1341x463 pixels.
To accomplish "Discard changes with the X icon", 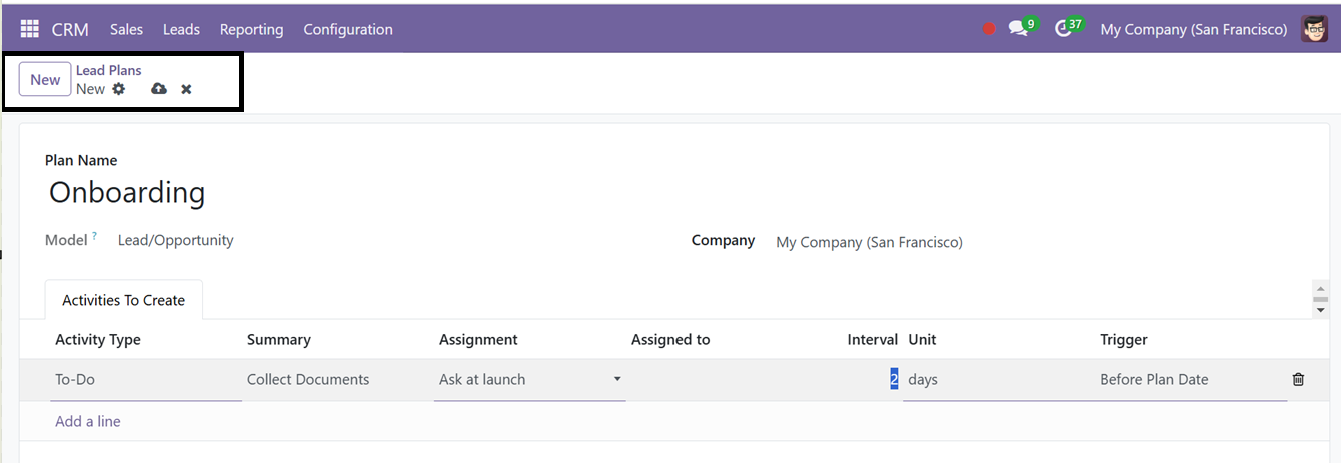I will point(186,89).
